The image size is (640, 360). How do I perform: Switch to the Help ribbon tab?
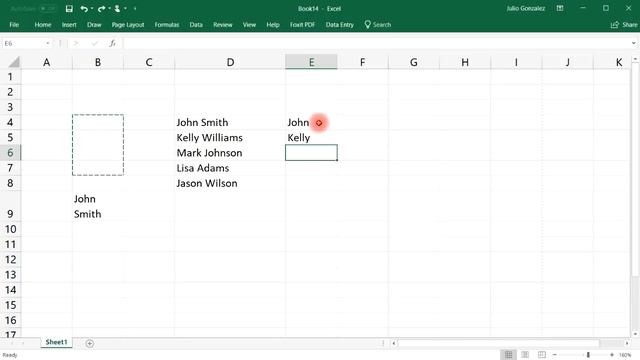pos(273,24)
